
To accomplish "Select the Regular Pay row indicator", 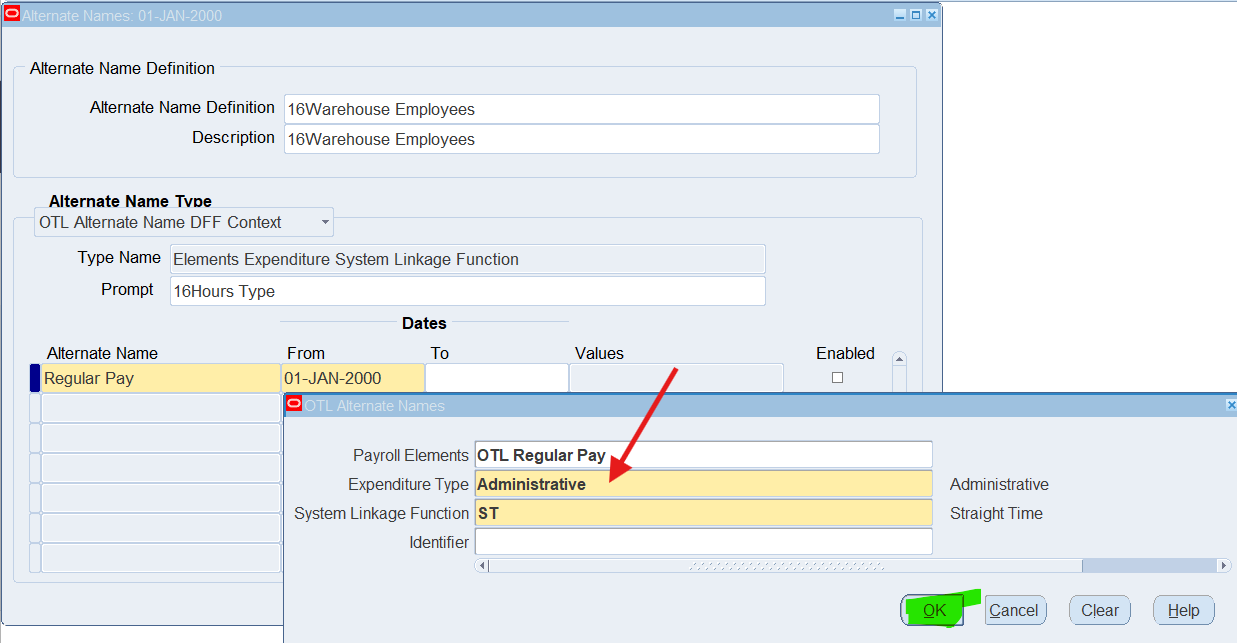I will pos(35,378).
